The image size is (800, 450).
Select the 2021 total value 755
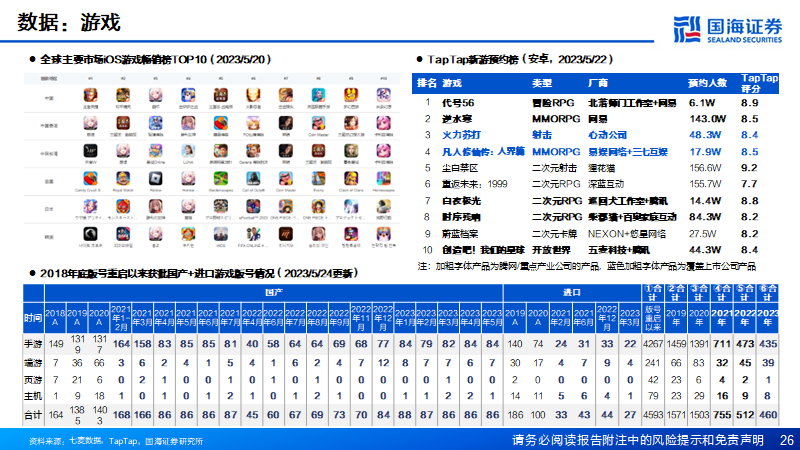coord(722,415)
